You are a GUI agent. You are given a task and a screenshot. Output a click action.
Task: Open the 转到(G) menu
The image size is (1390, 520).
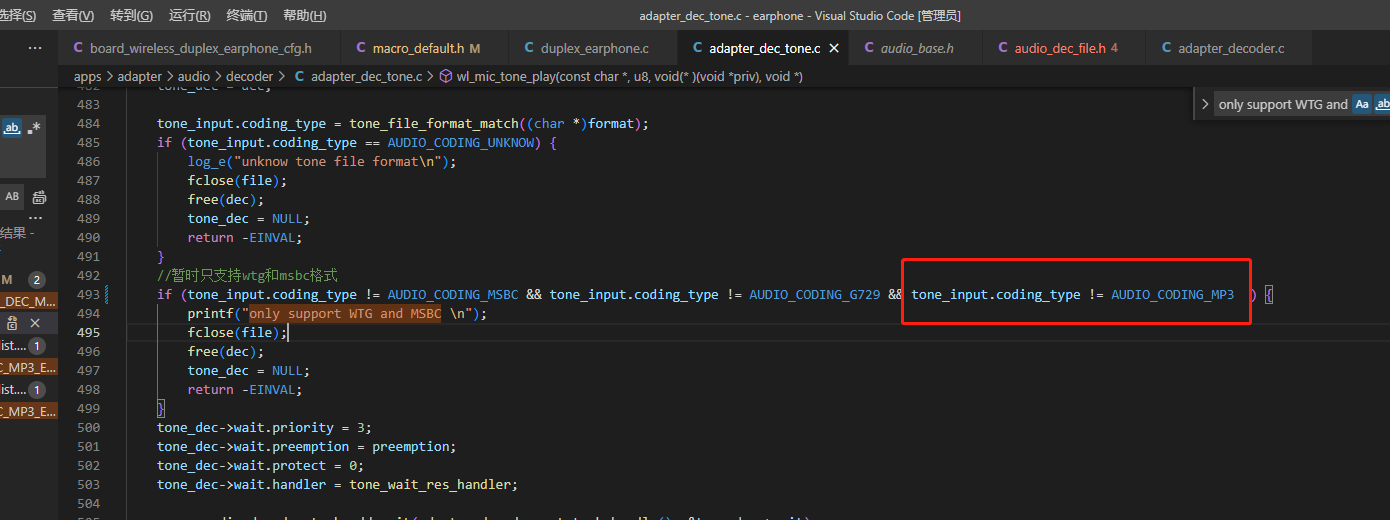point(130,15)
